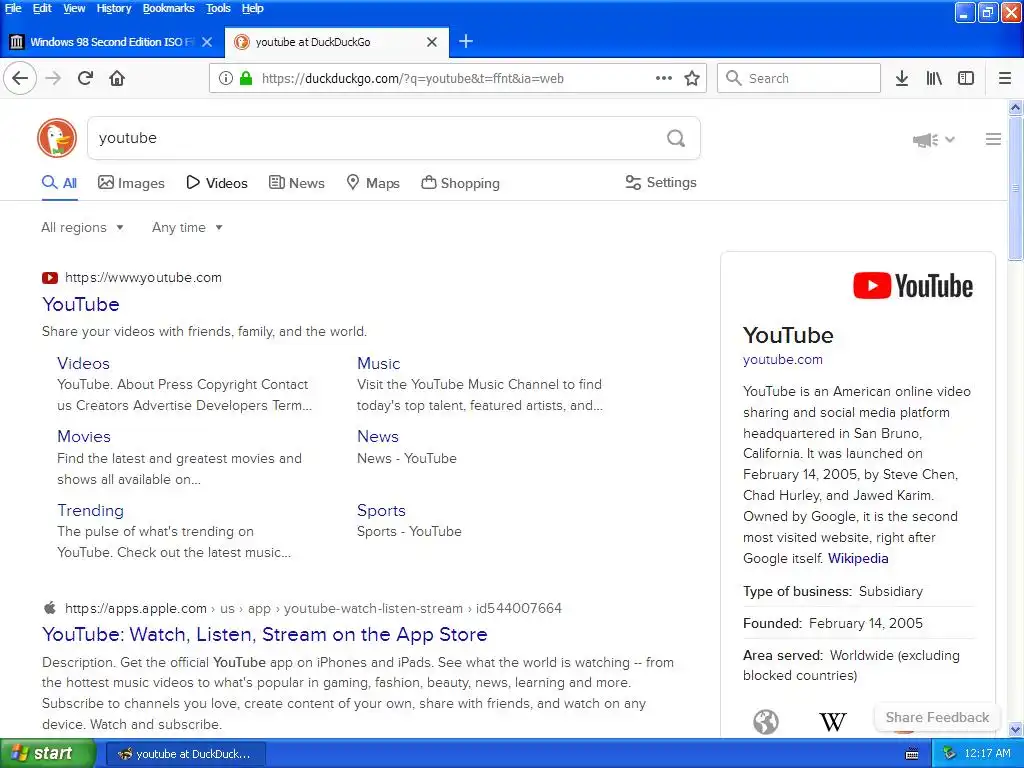This screenshot has width=1024, height=768.
Task: Open the Windows Start button
Action: (48, 754)
